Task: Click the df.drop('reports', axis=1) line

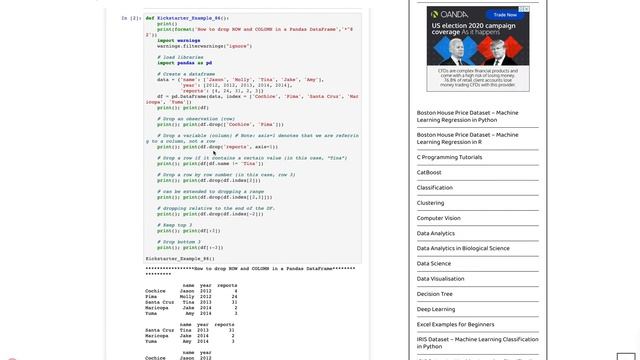Action: click(217, 147)
